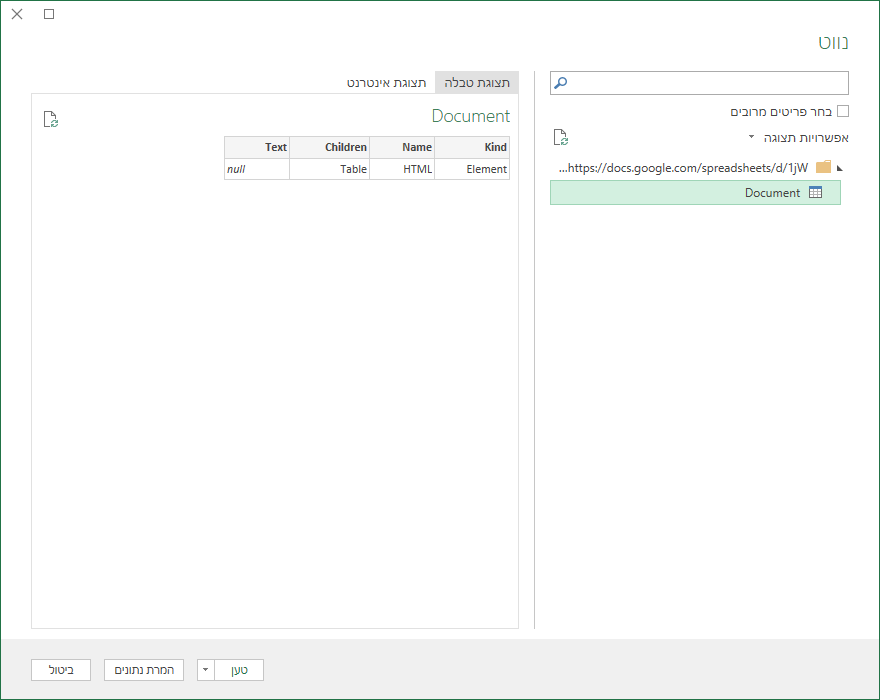This screenshot has height=700, width=880.
Task: Click the folder icon of docs.google.com source
Action: coord(823,167)
